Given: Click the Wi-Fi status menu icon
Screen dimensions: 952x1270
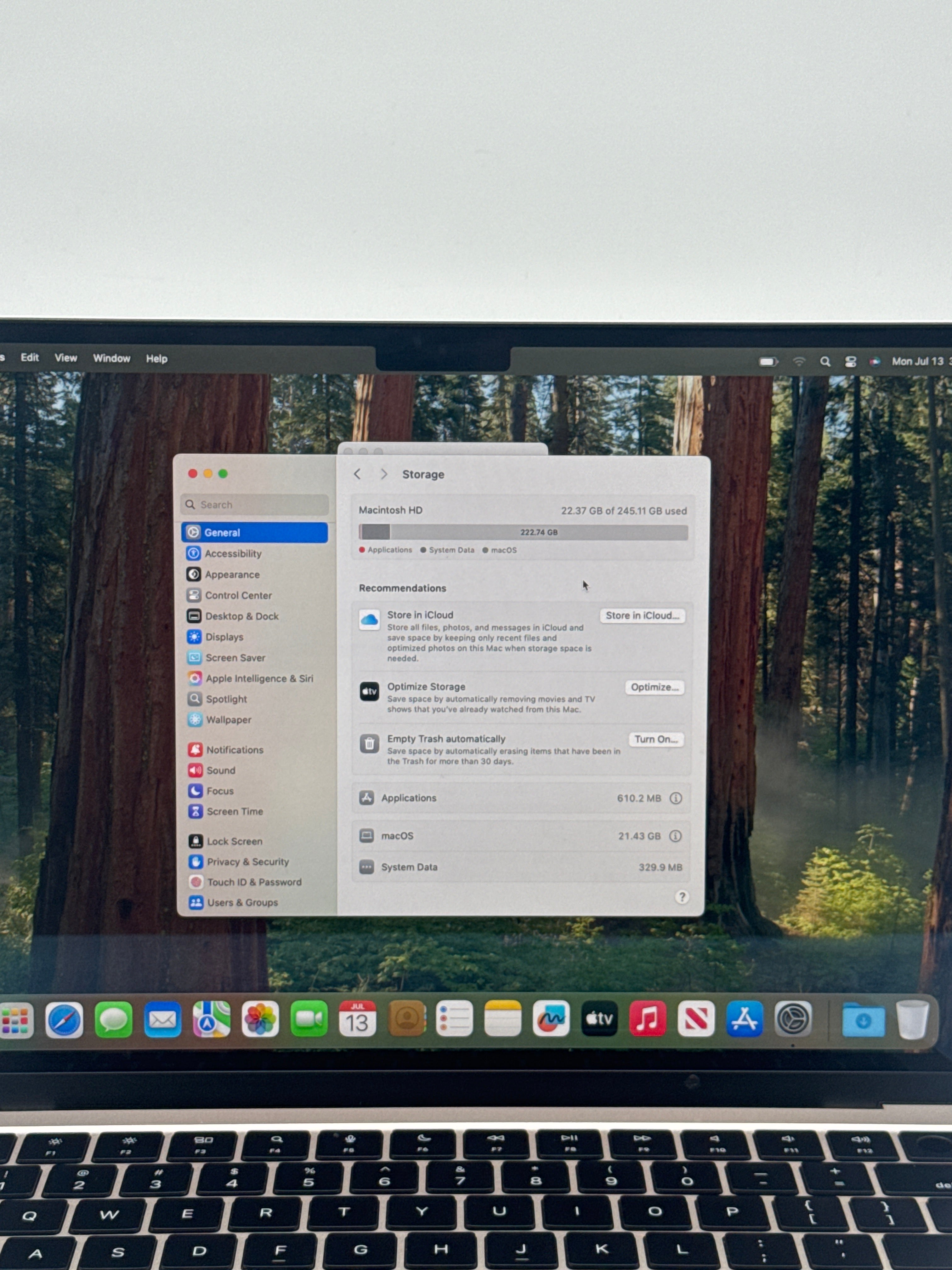Looking at the screenshot, I should tap(799, 361).
